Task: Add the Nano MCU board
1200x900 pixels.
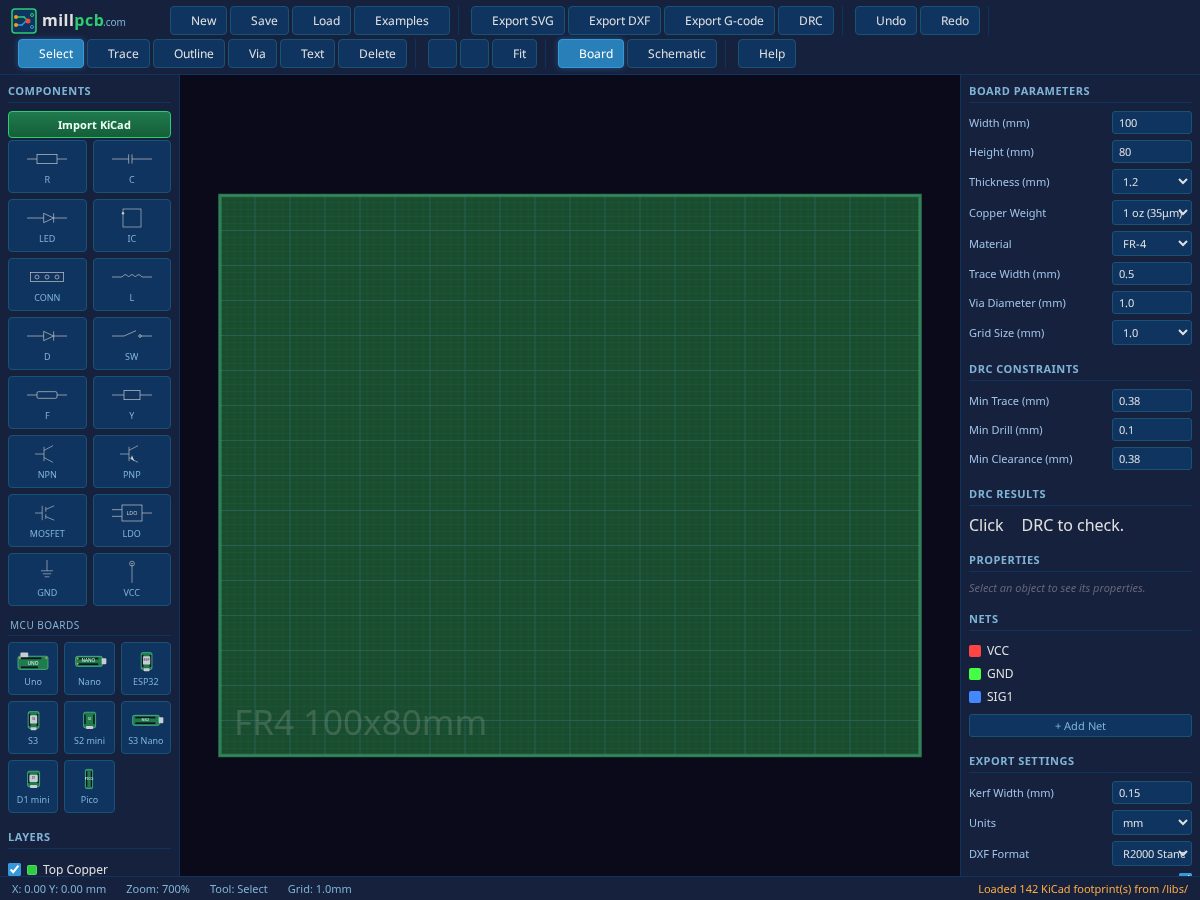Action: click(89, 668)
